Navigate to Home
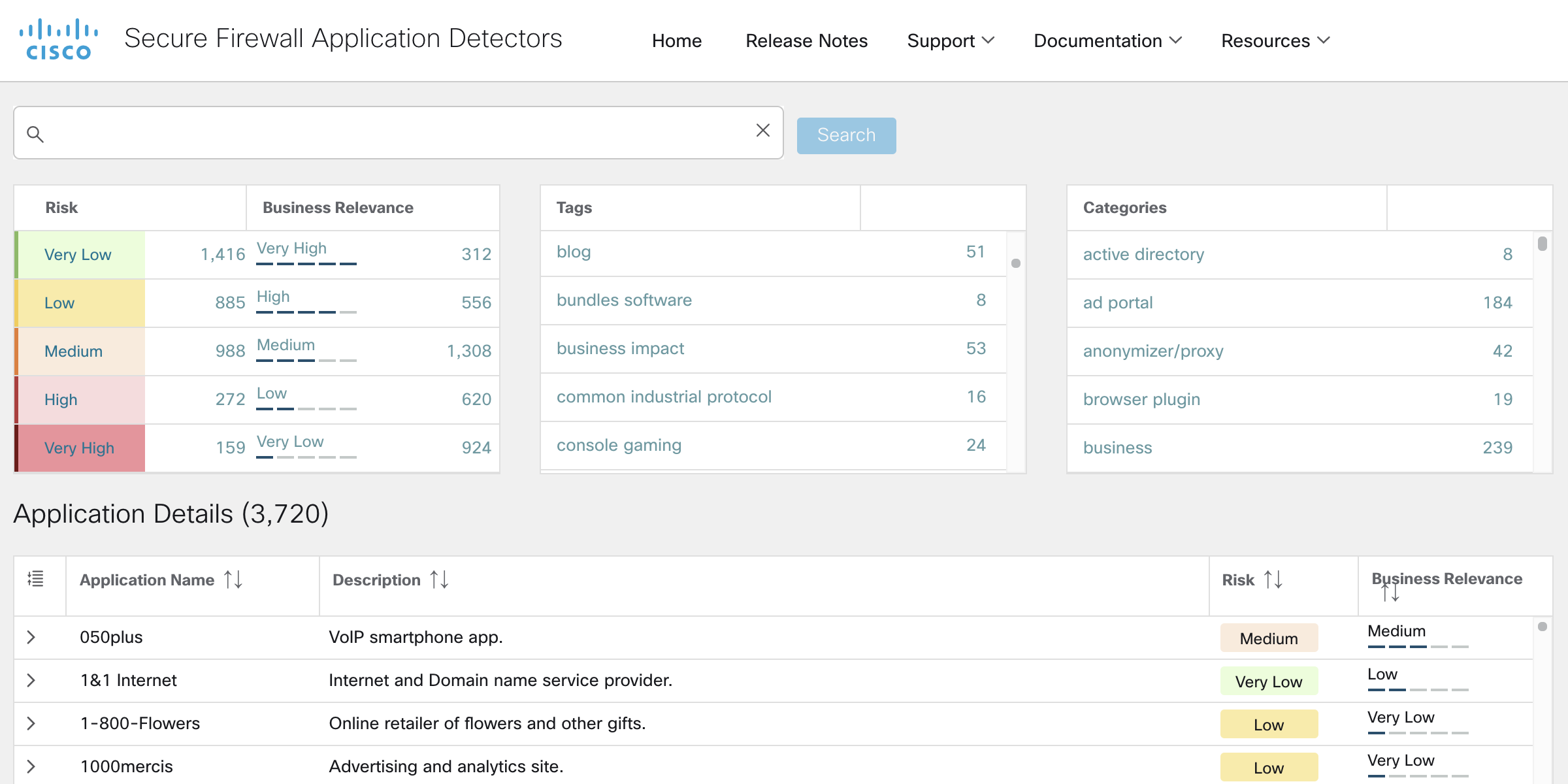This screenshot has height=784, width=1568. [676, 41]
